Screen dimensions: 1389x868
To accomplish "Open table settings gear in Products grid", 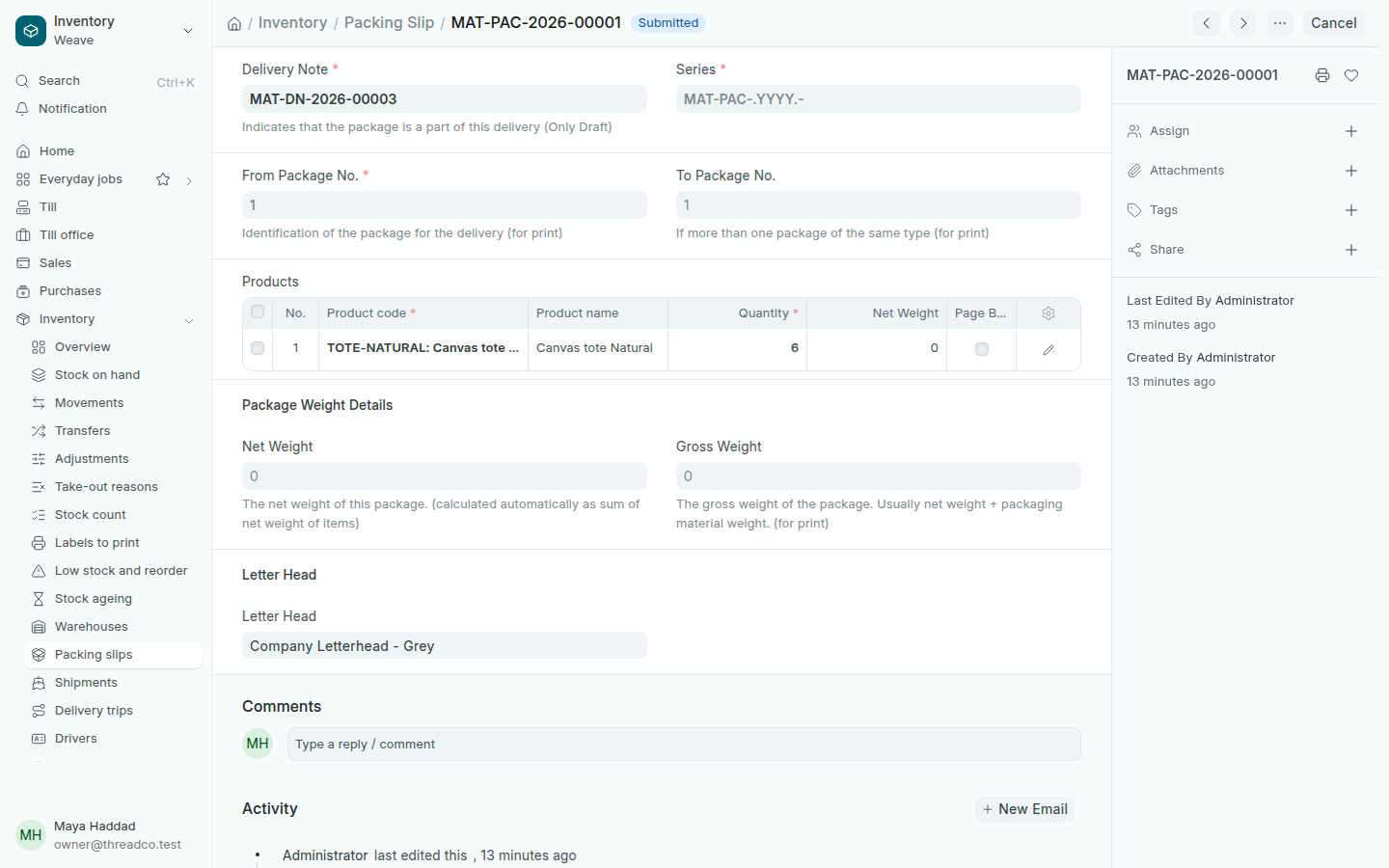I will 1049,313.
